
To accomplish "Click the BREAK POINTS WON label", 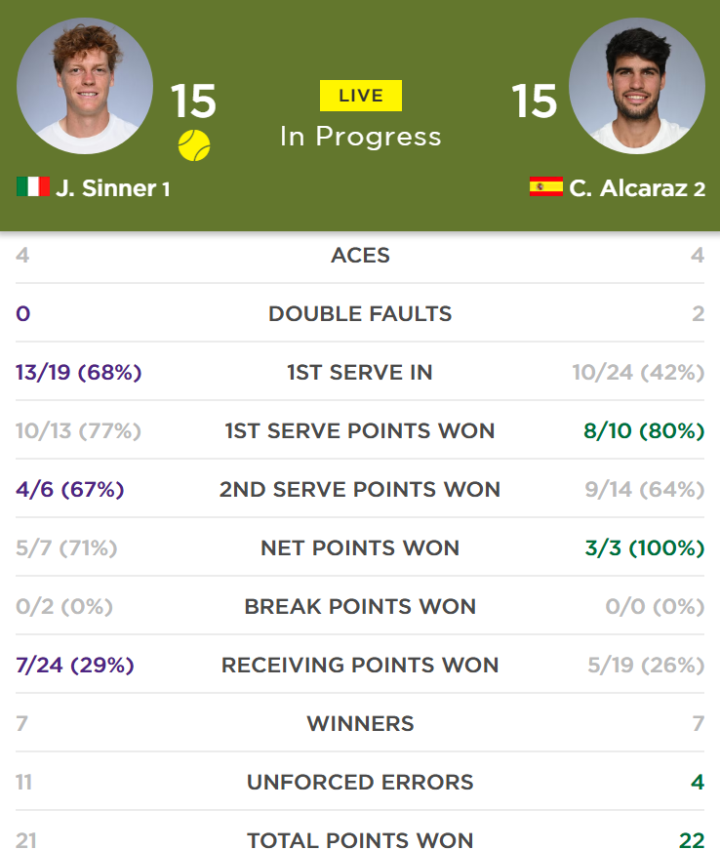I will click(360, 607).
